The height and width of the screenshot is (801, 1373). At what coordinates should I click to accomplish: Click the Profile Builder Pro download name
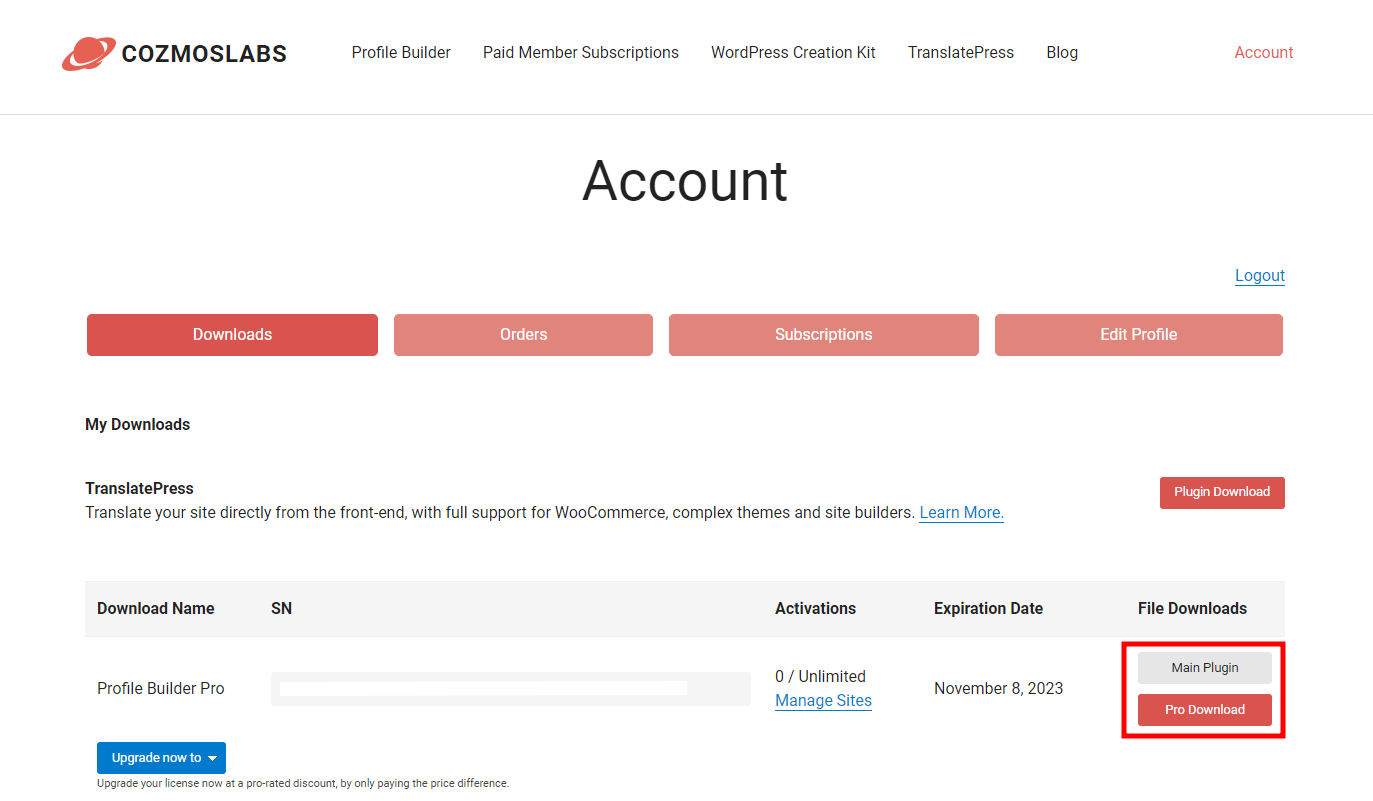161,688
